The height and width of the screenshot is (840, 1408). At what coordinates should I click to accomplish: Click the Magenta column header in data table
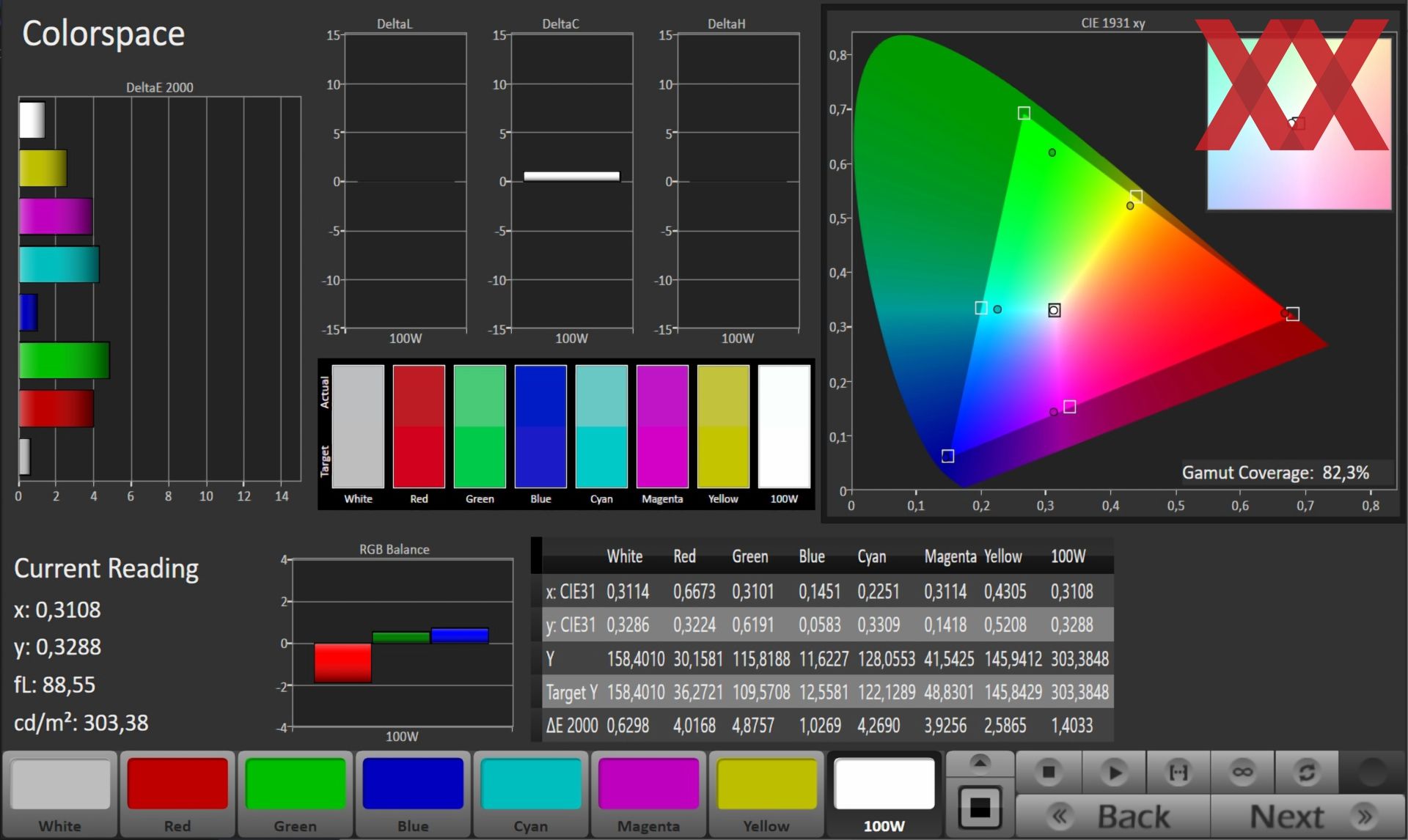tap(950, 556)
